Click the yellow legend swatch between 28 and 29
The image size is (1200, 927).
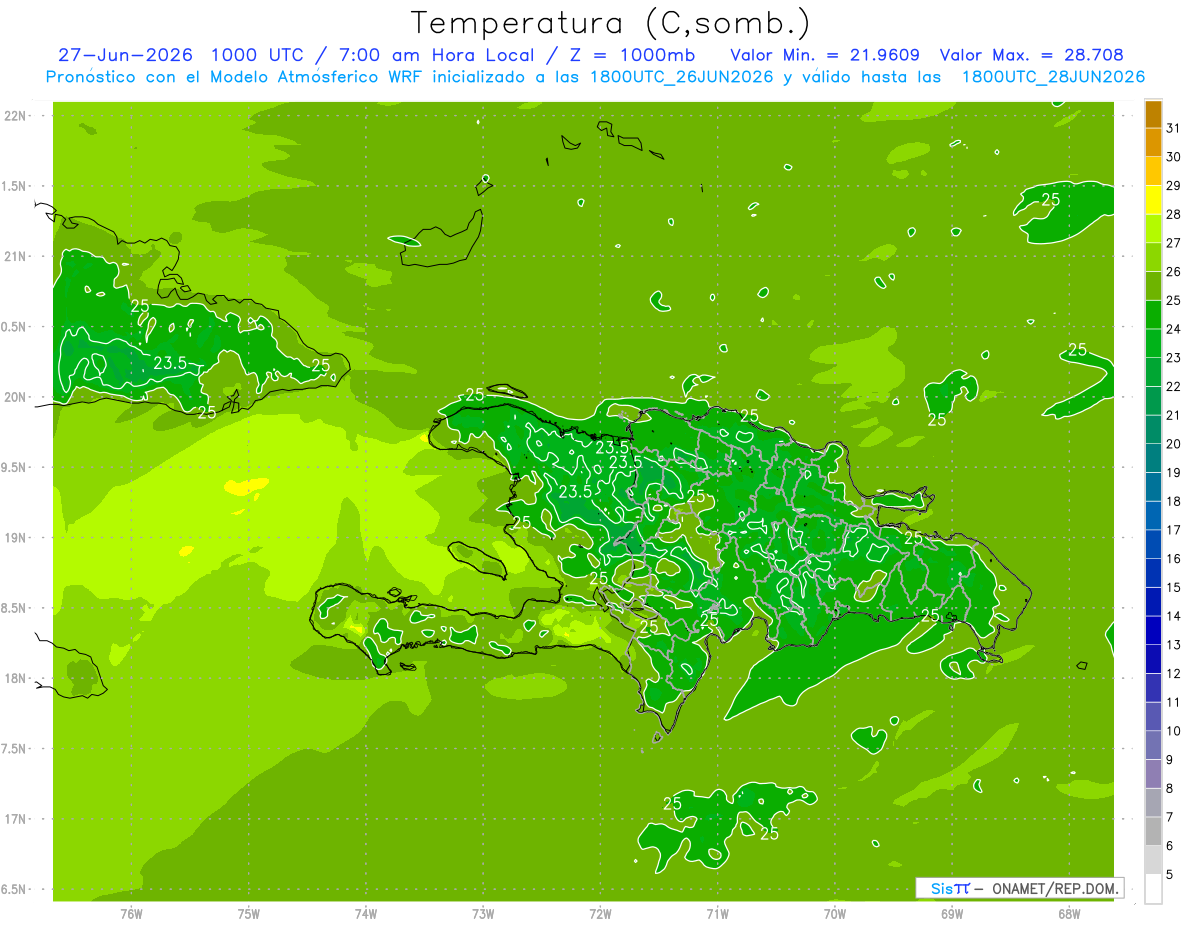pyautogui.click(x=1153, y=200)
